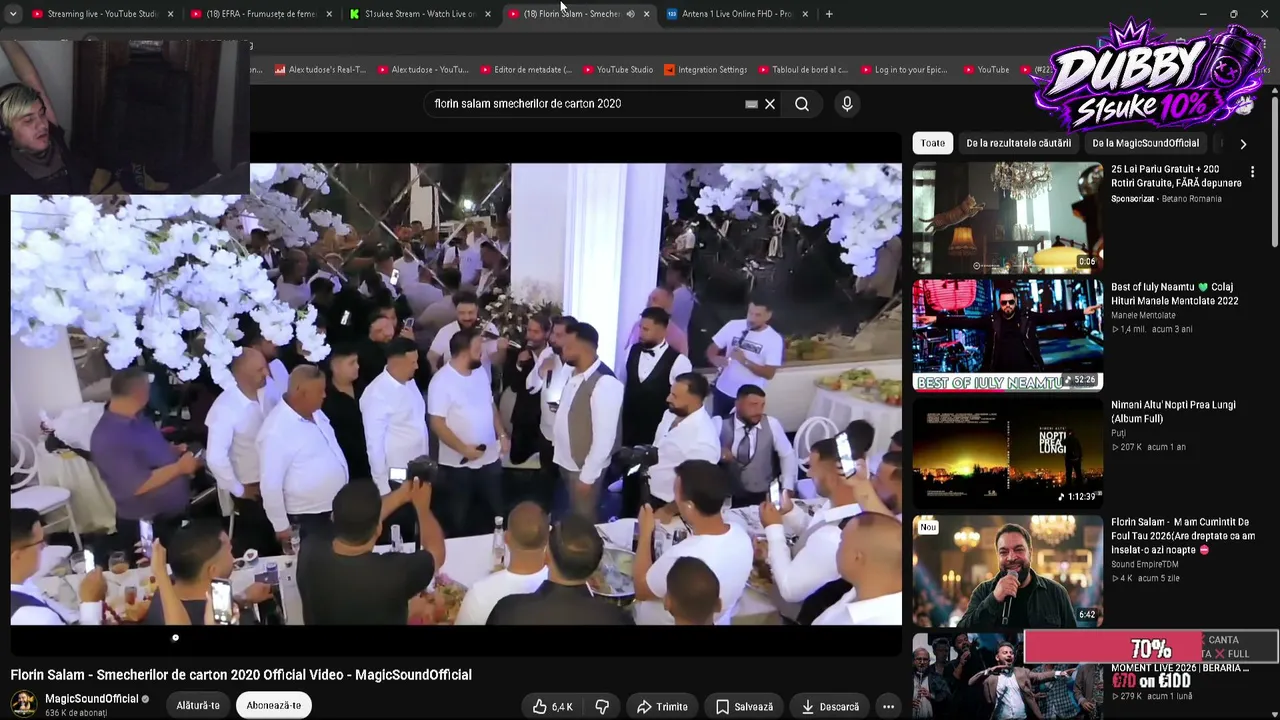Image resolution: width=1280 pixels, height=720 pixels.
Task: Open the tab search dropdown arrow
Action: pyautogui.click(x=13, y=14)
